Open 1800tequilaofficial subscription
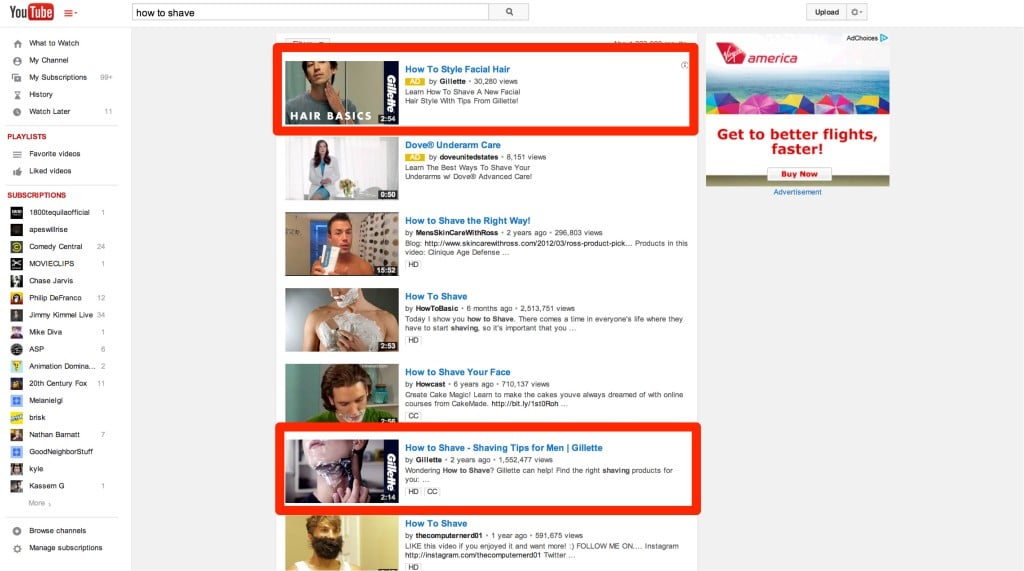The width and height of the screenshot is (1024, 571). 59,212
